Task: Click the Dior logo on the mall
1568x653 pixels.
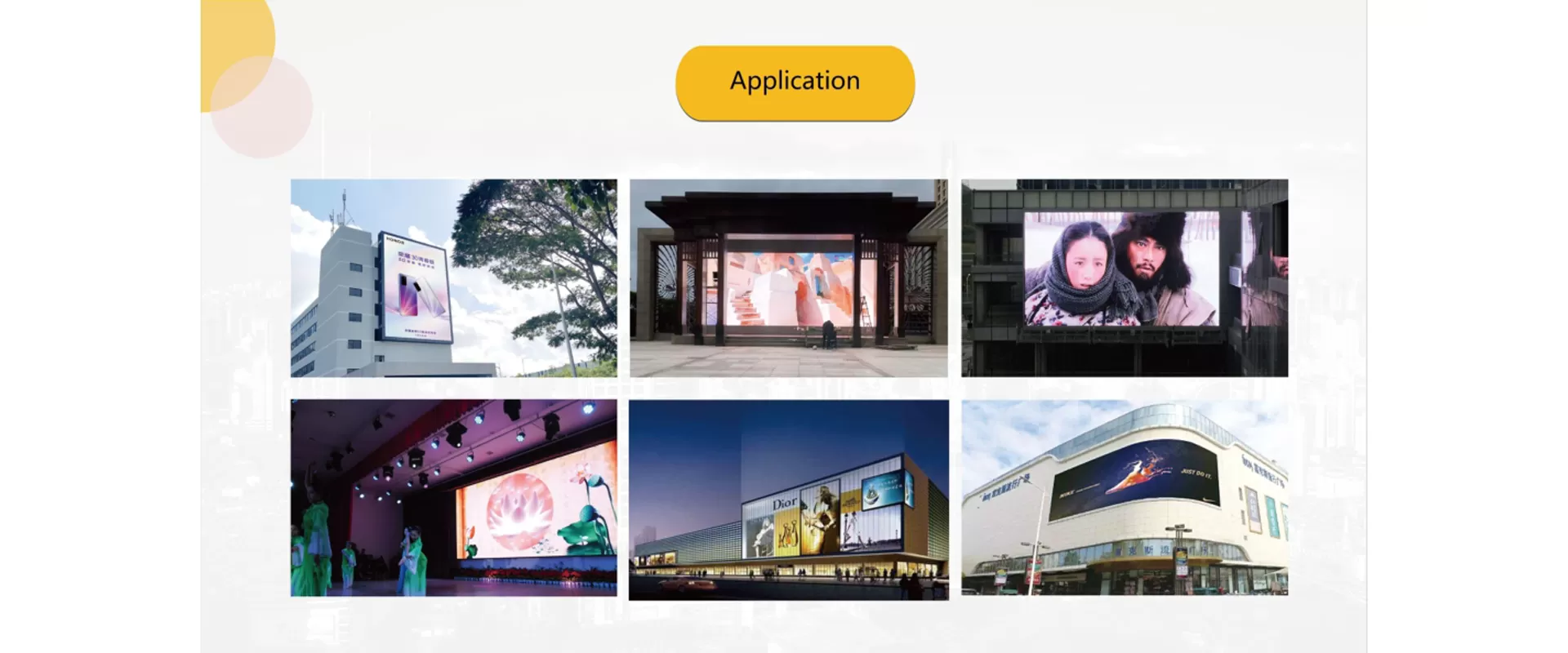Action: coord(785,504)
